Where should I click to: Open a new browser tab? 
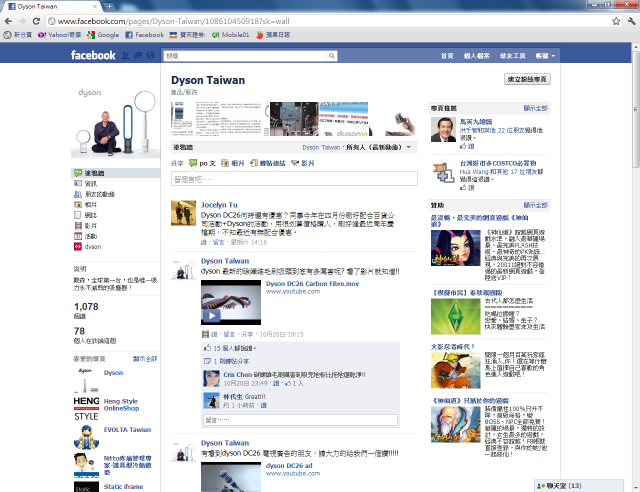point(109,7)
